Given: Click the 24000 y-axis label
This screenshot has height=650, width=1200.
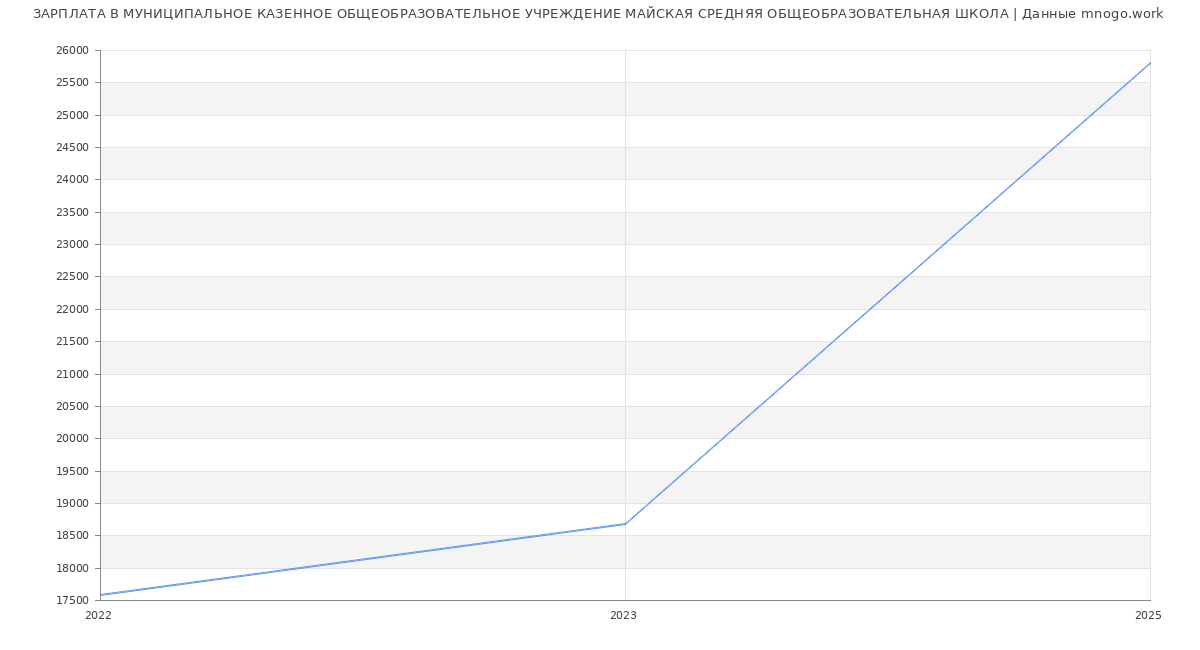Looking at the screenshot, I should [72, 180].
